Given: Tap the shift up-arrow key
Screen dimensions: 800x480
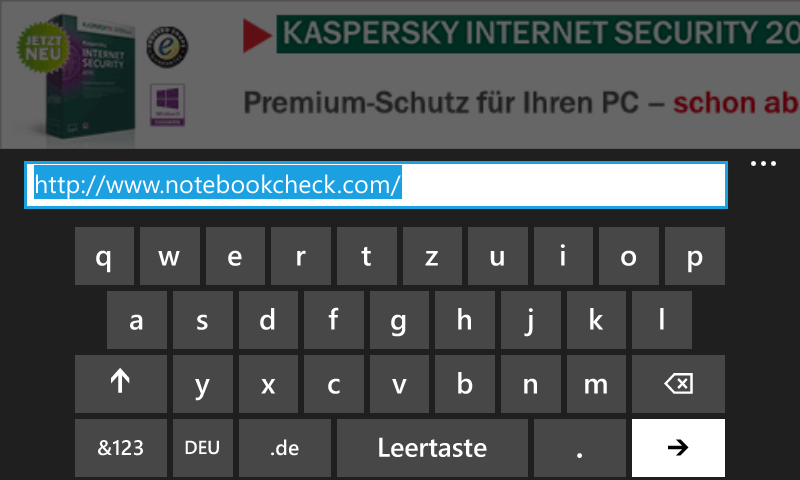Looking at the screenshot, I should tap(120, 384).
